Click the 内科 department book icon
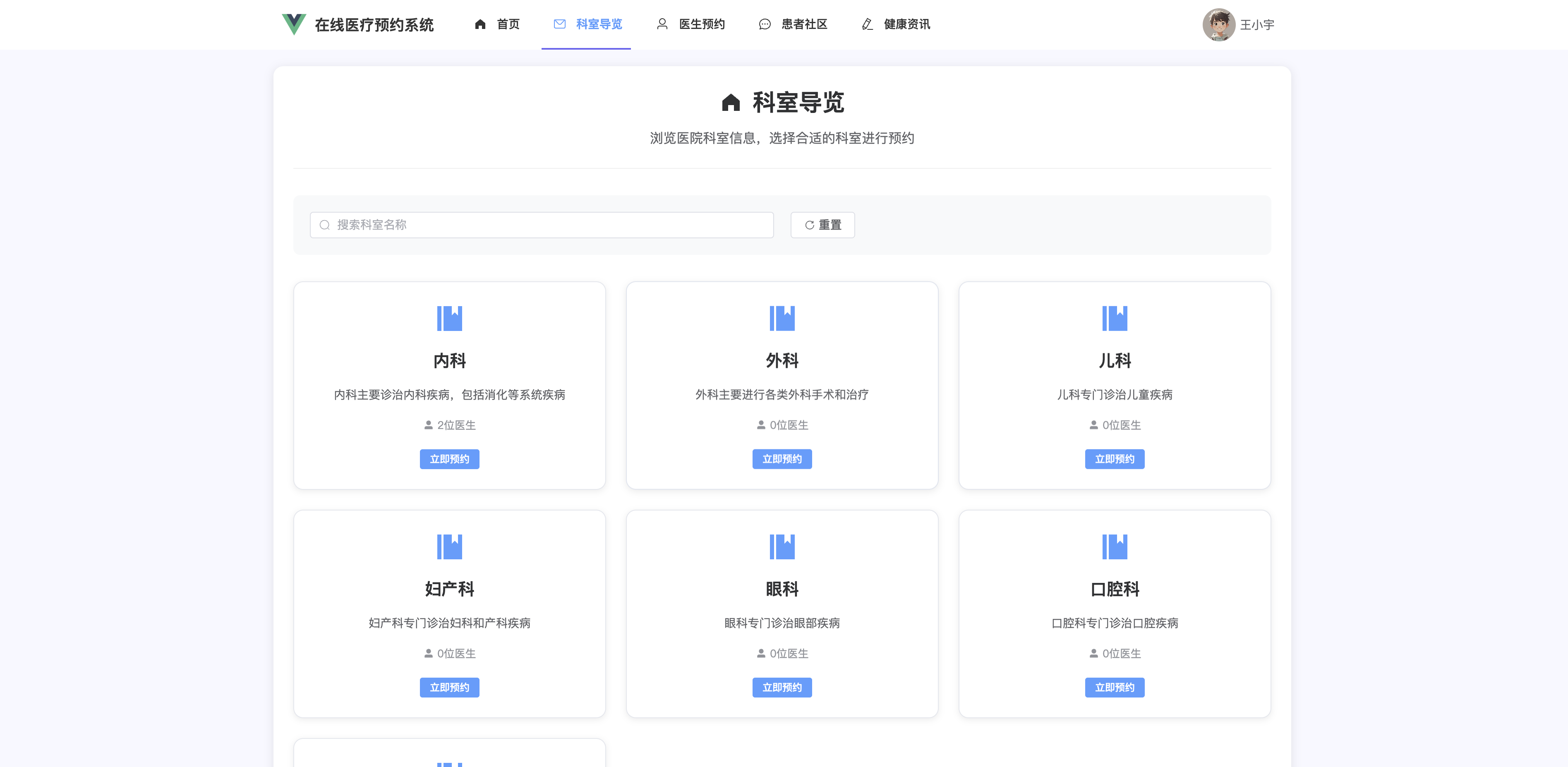The height and width of the screenshot is (767, 1568). (449, 319)
